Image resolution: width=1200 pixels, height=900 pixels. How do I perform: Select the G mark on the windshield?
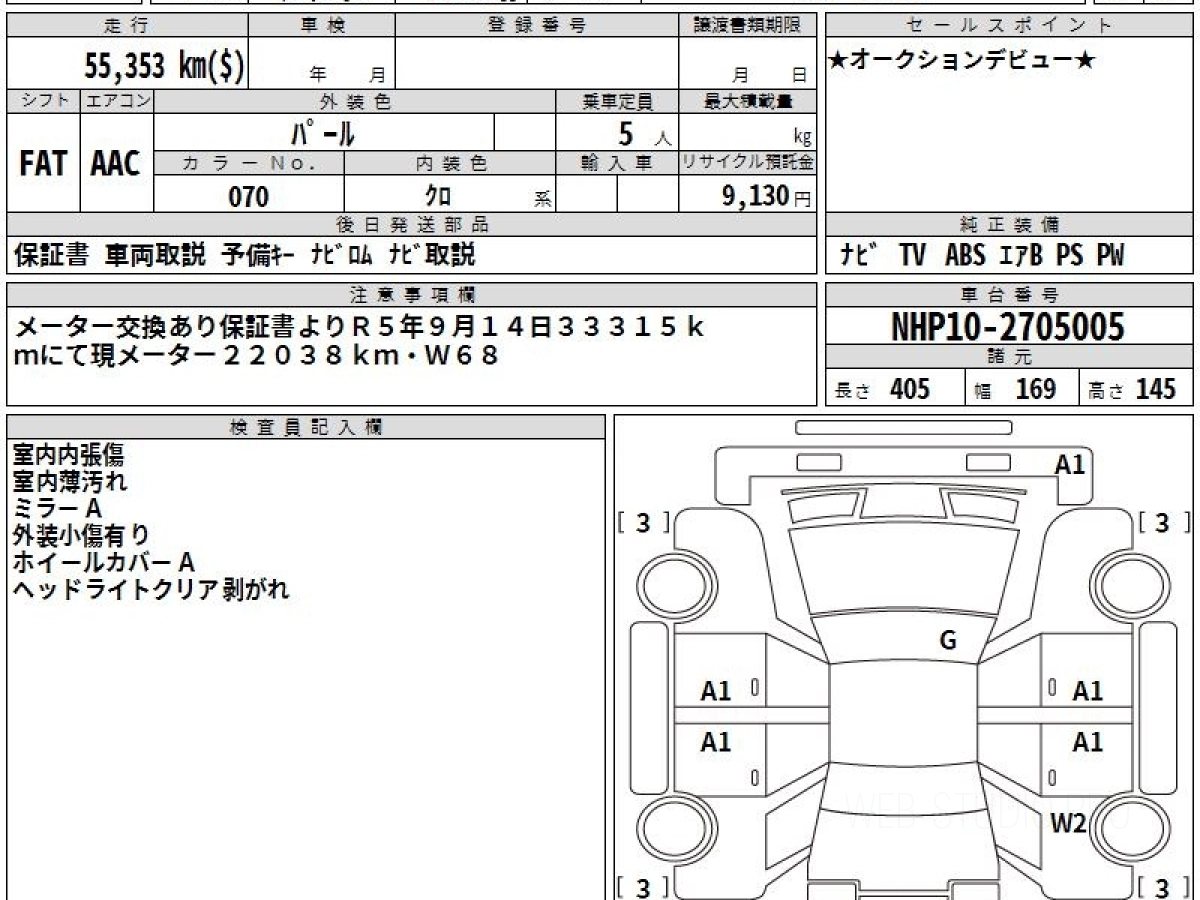click(x=947, y=641)
